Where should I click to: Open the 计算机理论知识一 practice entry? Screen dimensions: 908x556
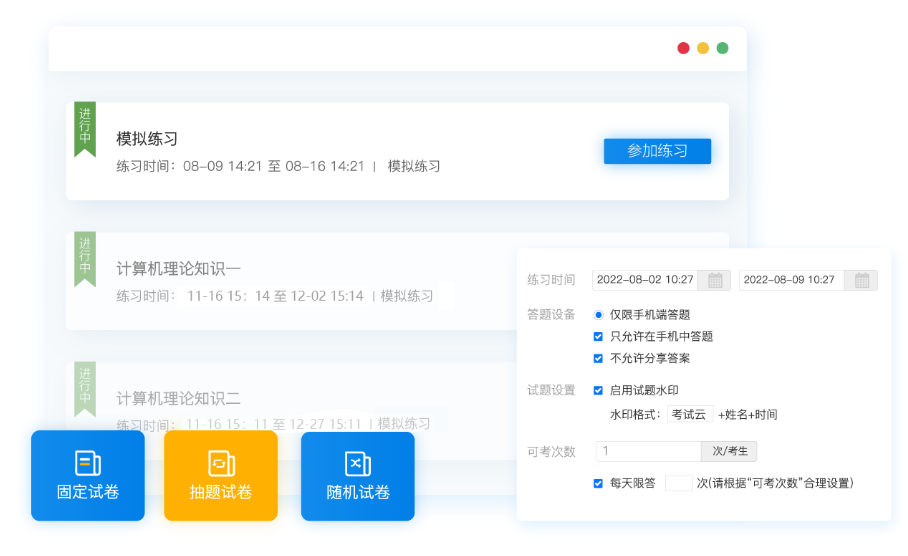tap(178, 268)
